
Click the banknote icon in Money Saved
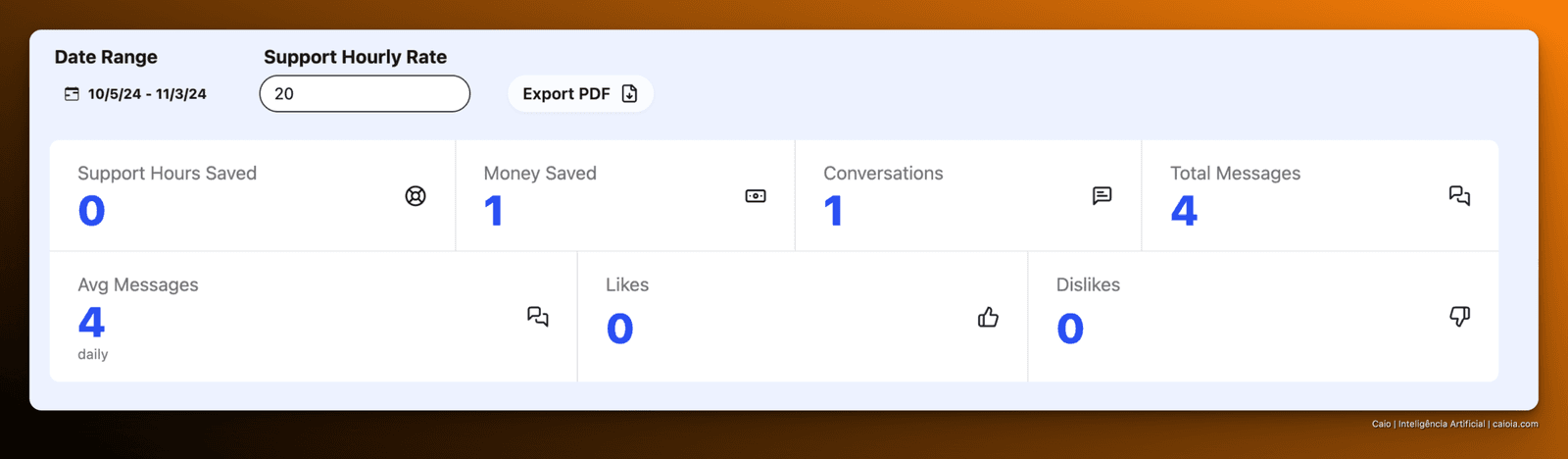point(756,196)
